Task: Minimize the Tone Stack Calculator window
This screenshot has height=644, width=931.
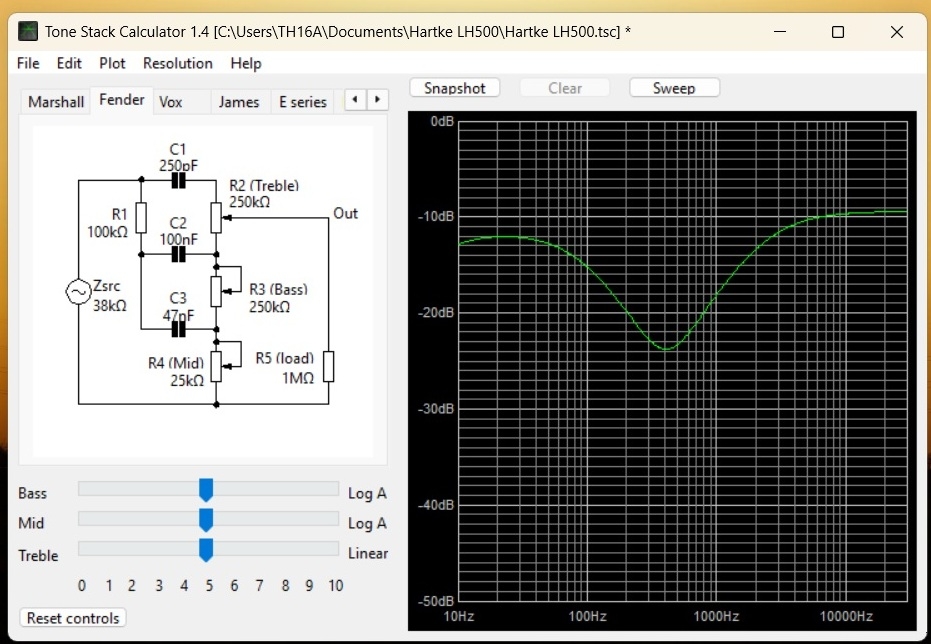Action: tap(780, 32)
